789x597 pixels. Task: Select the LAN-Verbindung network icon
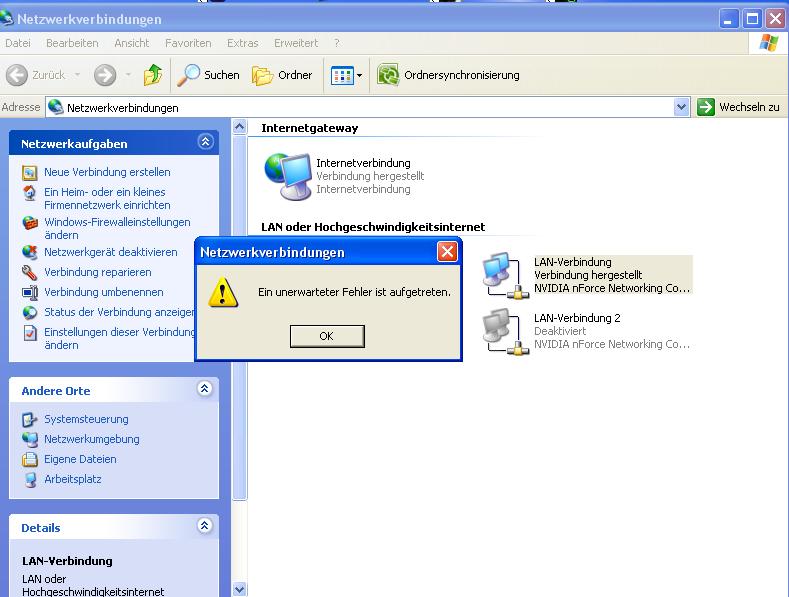pyautogui.click(x=506, y=275)
